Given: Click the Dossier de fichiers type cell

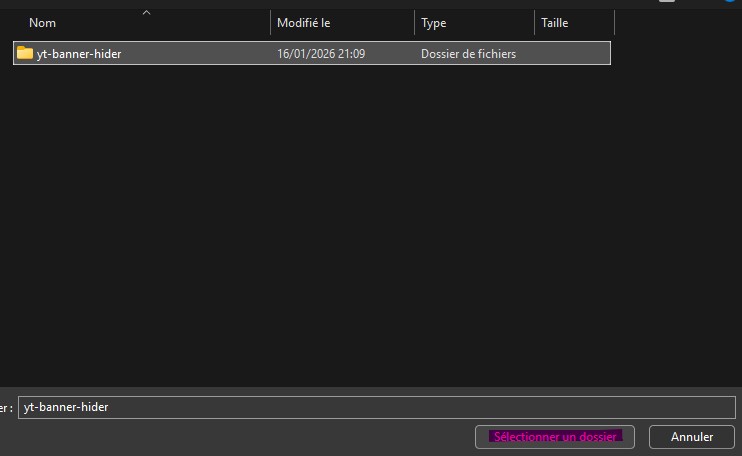Looking at the screenshot, I should pyautogui.click(x=468, y=54).
